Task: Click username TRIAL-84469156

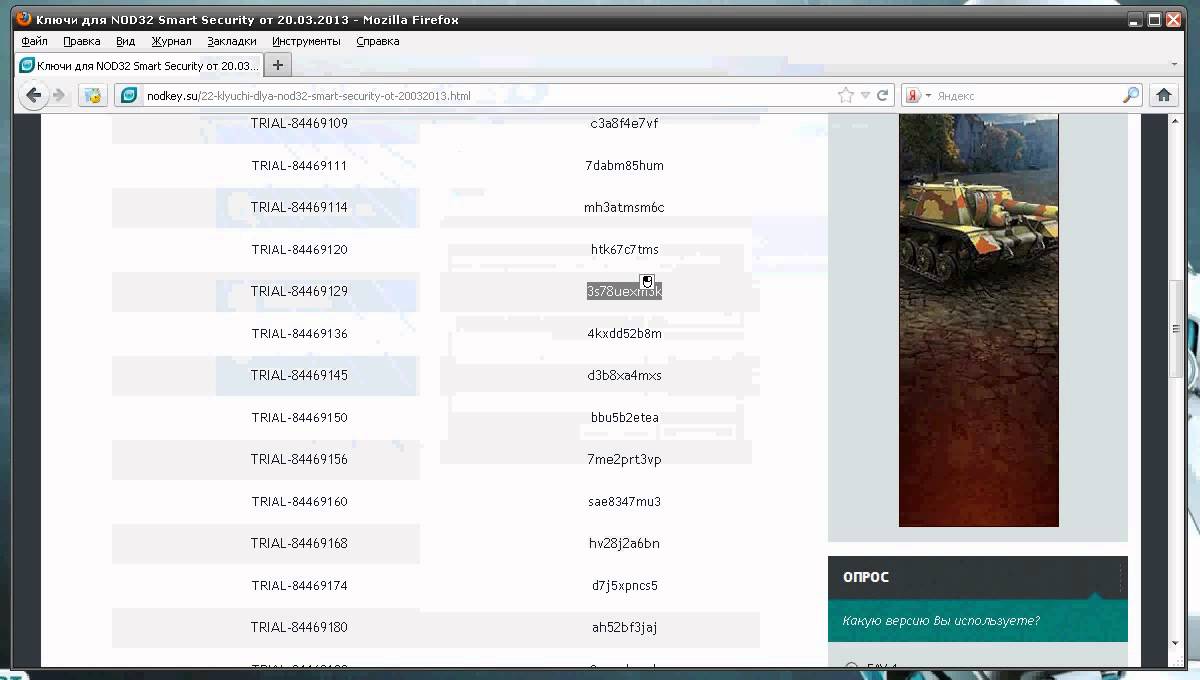Action: [x=299, y=460]
